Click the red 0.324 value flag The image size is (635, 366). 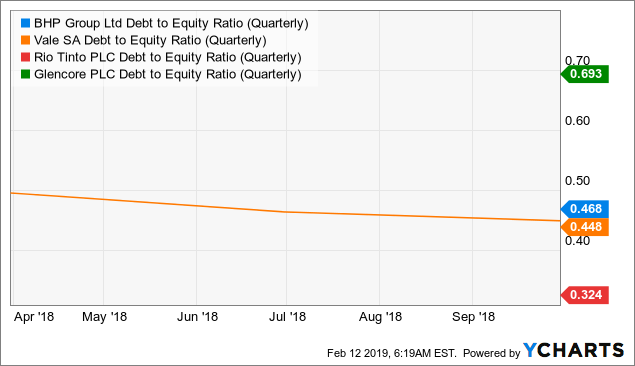pyautogui.click(x=585, y=295)
